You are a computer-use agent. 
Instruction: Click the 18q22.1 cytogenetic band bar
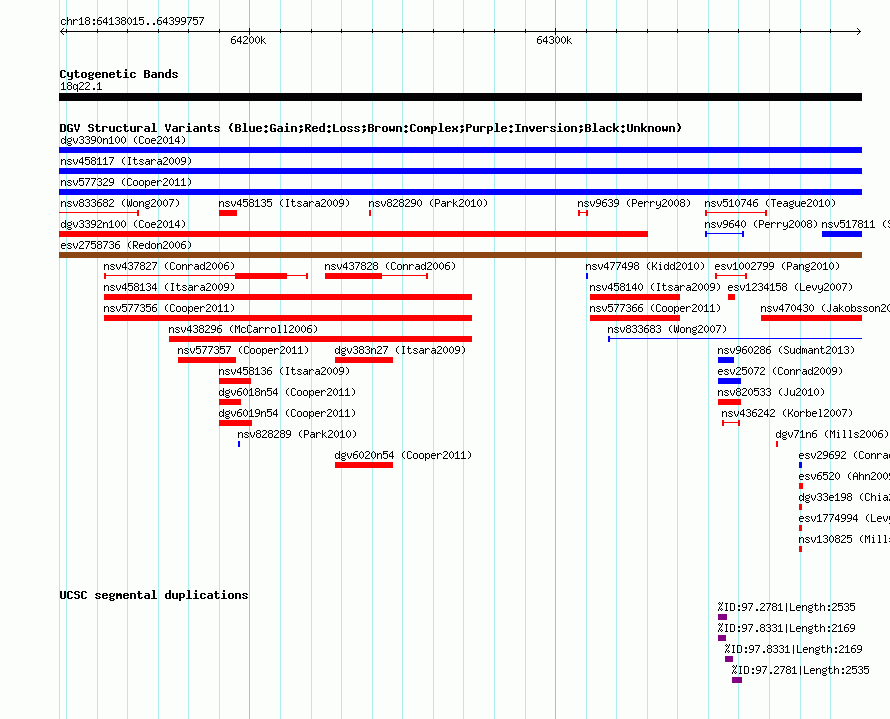tap(460, 97)
